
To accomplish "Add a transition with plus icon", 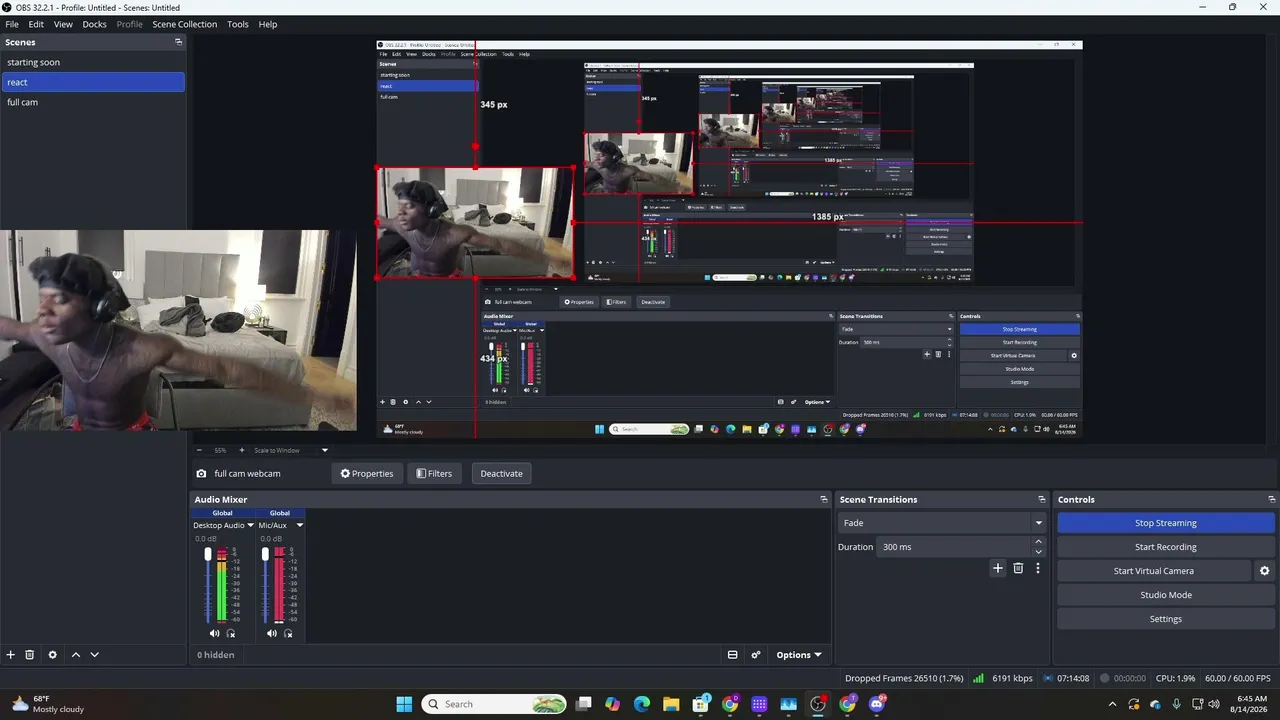I will point(997,568).
